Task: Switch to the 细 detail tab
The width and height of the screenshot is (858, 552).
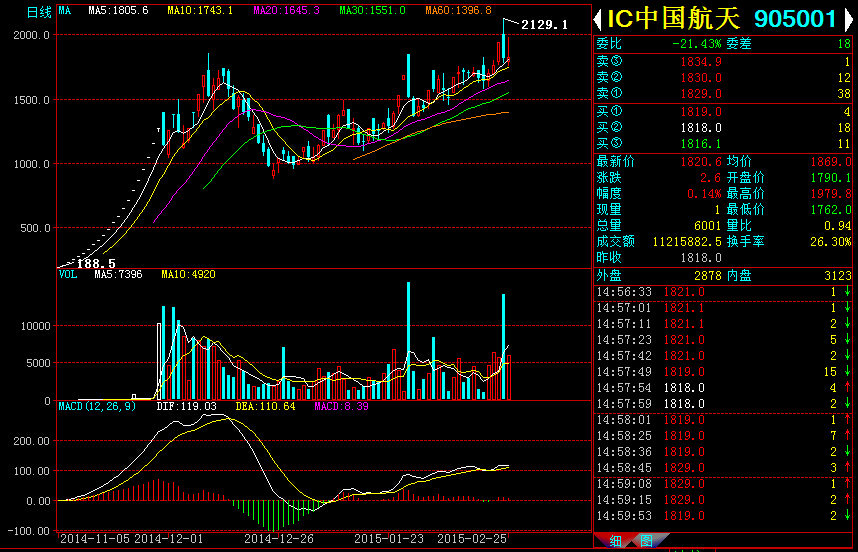Action: pos(616,541)
